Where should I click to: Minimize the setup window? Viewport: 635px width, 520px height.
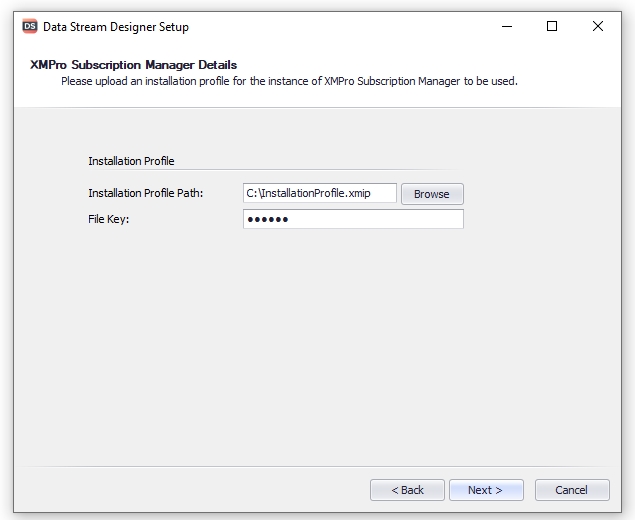click(x=507, y=27)
